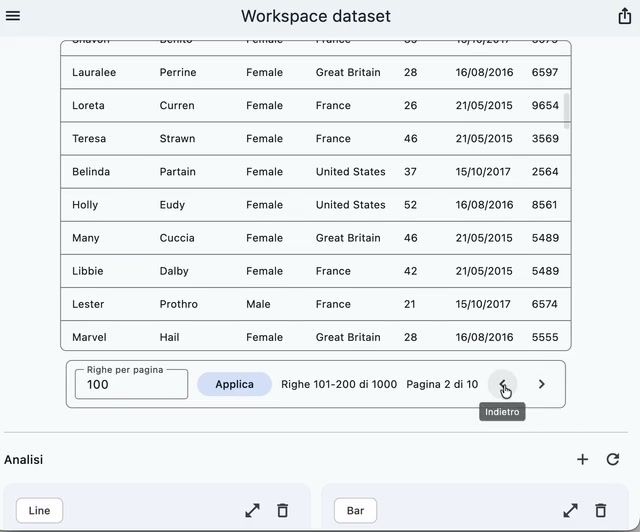Select the cell 'Teresa'

pyautogui.click(x=89, y=138)
